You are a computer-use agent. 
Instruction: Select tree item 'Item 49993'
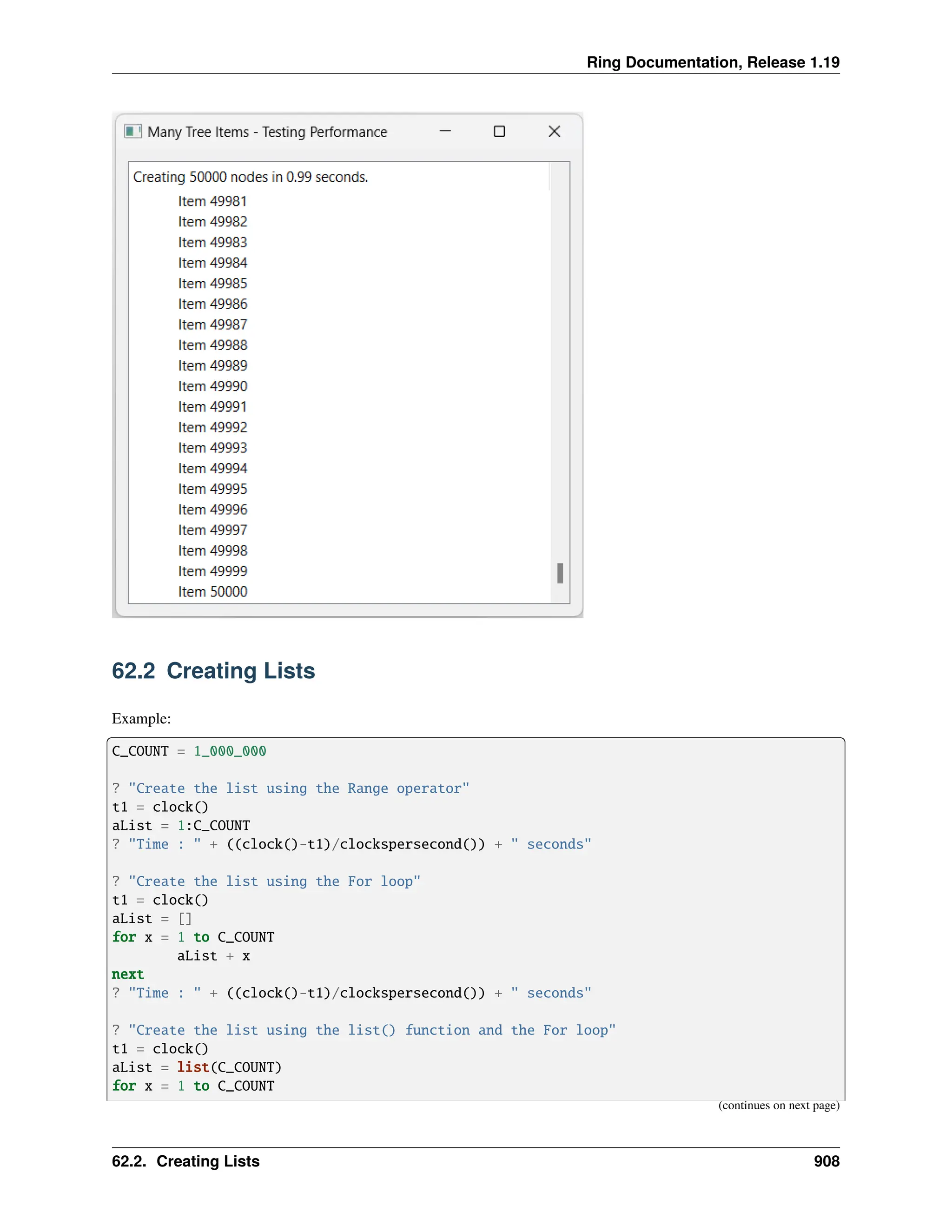pos(212,448)
